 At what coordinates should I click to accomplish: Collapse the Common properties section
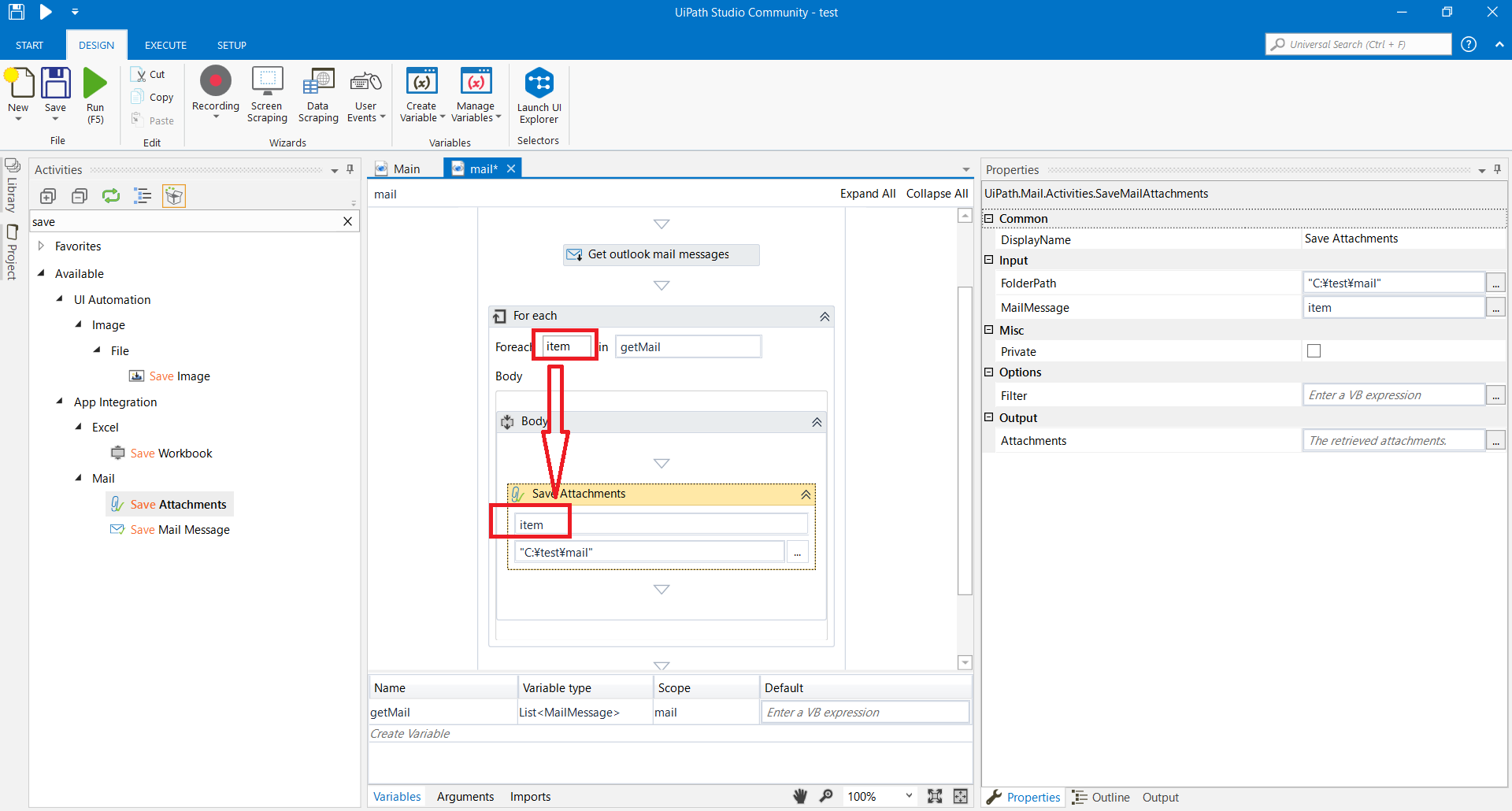[989, 218]
